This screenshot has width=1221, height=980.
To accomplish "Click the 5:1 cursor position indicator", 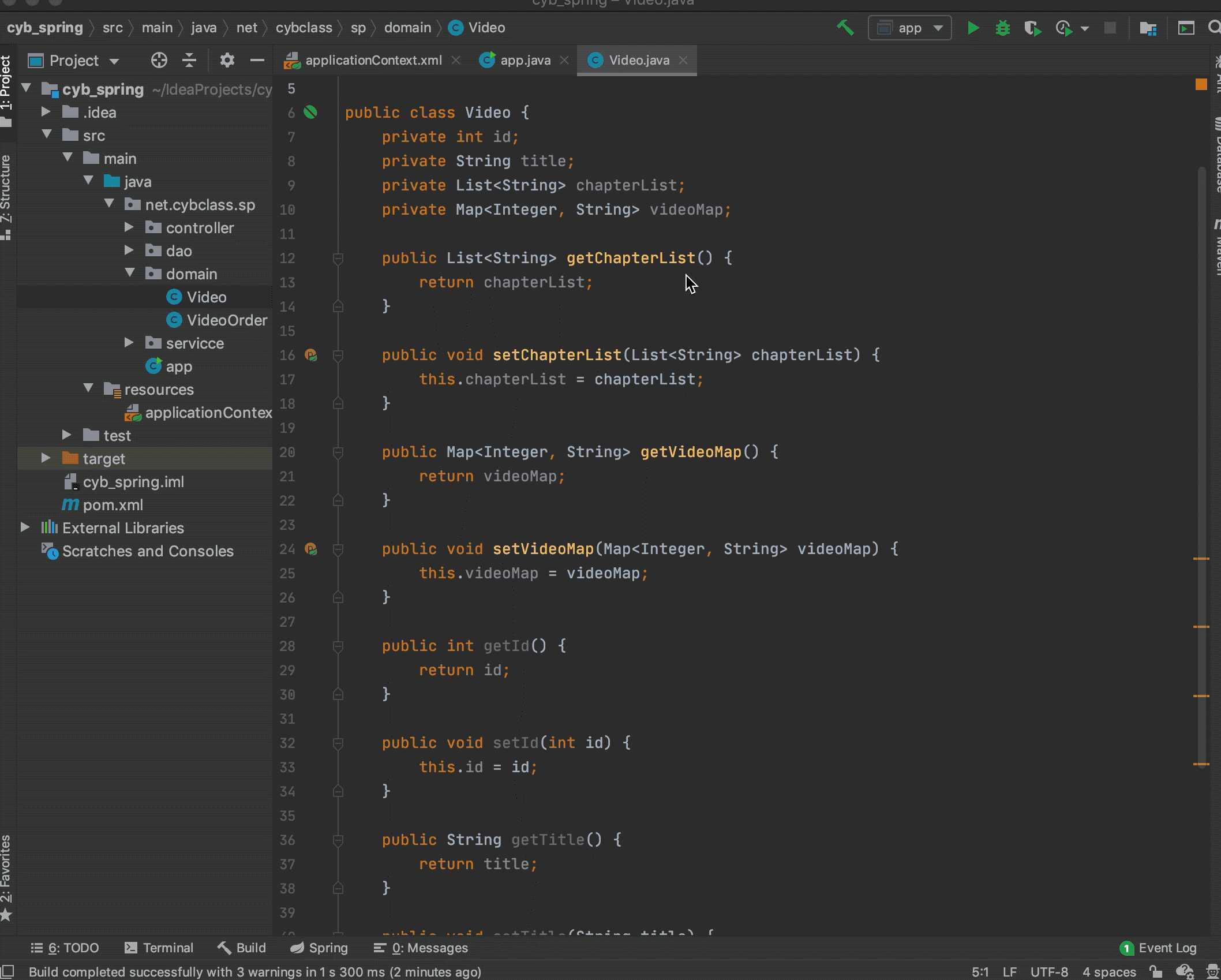I will [980, 972].
